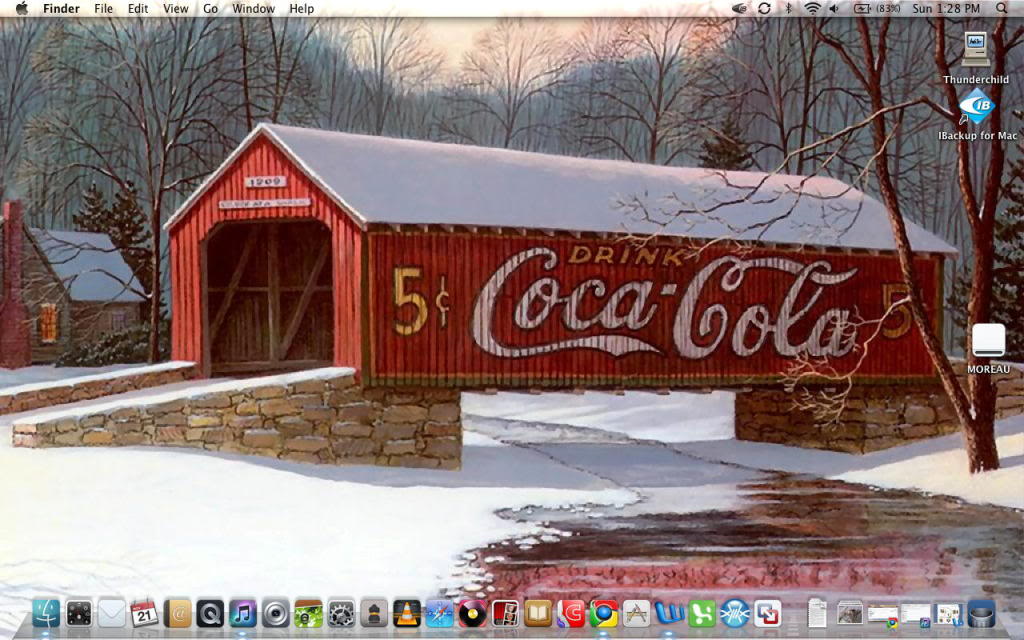
Task: Open Spotlight search magnifier
Action: pos(1001,8)
